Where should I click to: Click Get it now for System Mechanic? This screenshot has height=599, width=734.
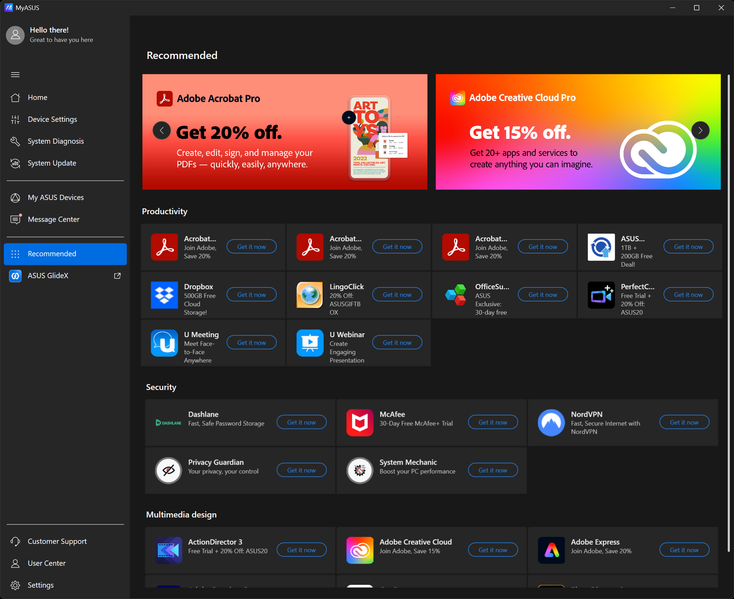click(493, 470)
